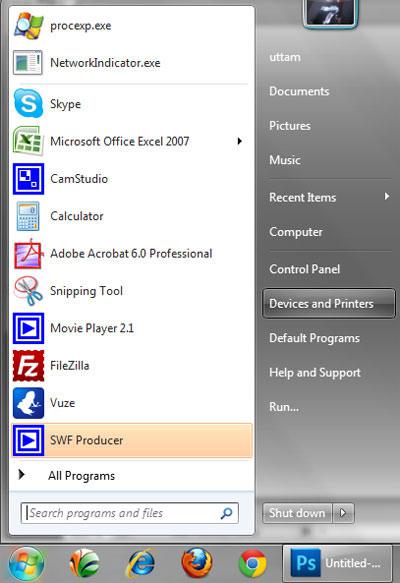This screenshot has height=583, width=400.
Task: Click the FileZilla text label
Action: tap(70, 365)
